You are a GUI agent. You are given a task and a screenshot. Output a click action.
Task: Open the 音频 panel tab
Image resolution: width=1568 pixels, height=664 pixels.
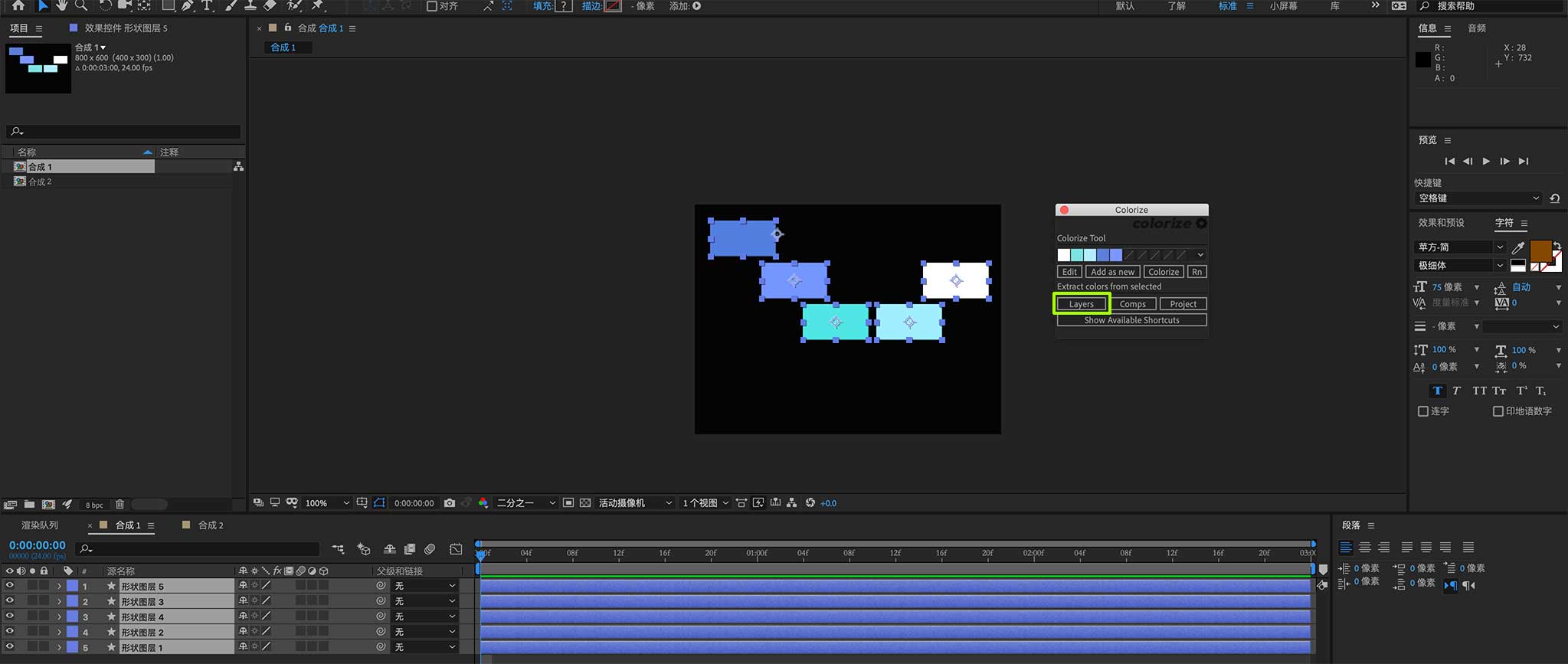click(1477, 28)
